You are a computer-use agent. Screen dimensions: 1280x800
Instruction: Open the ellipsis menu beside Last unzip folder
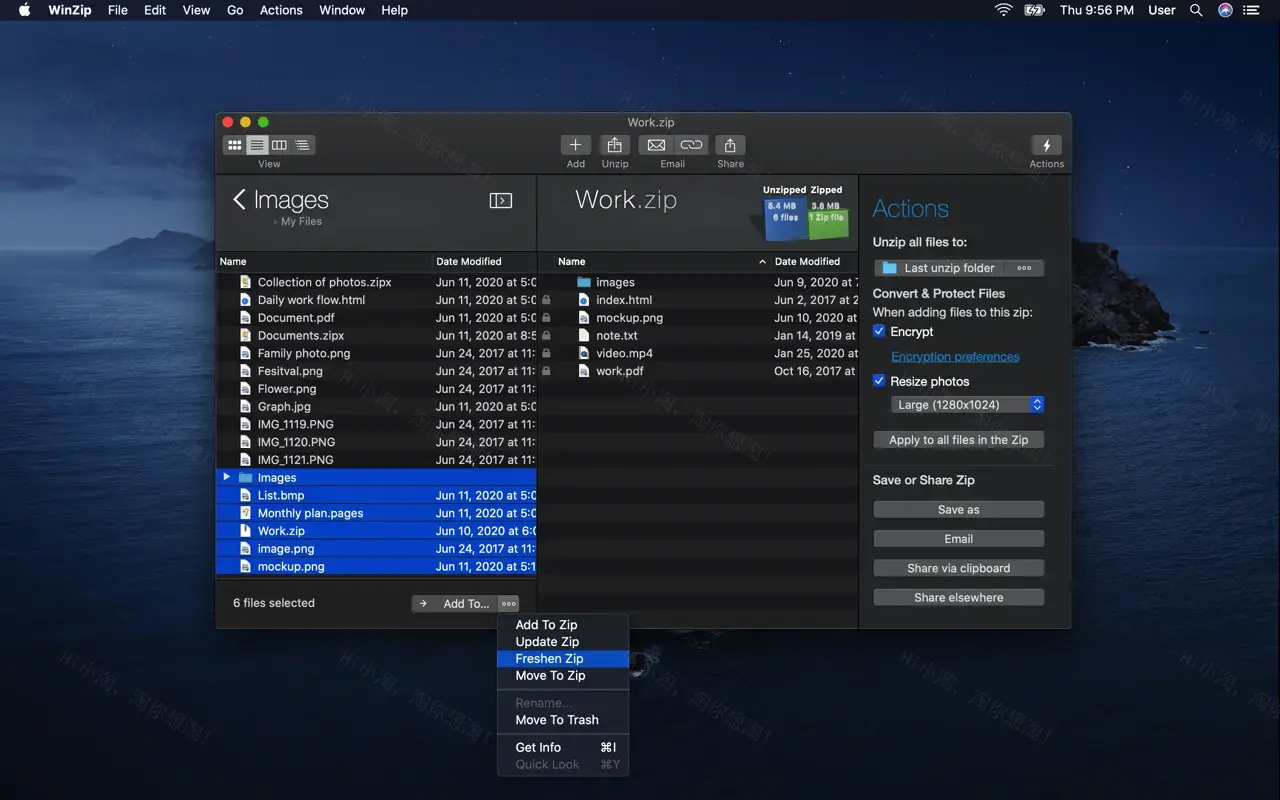[x=1024, y=267]
